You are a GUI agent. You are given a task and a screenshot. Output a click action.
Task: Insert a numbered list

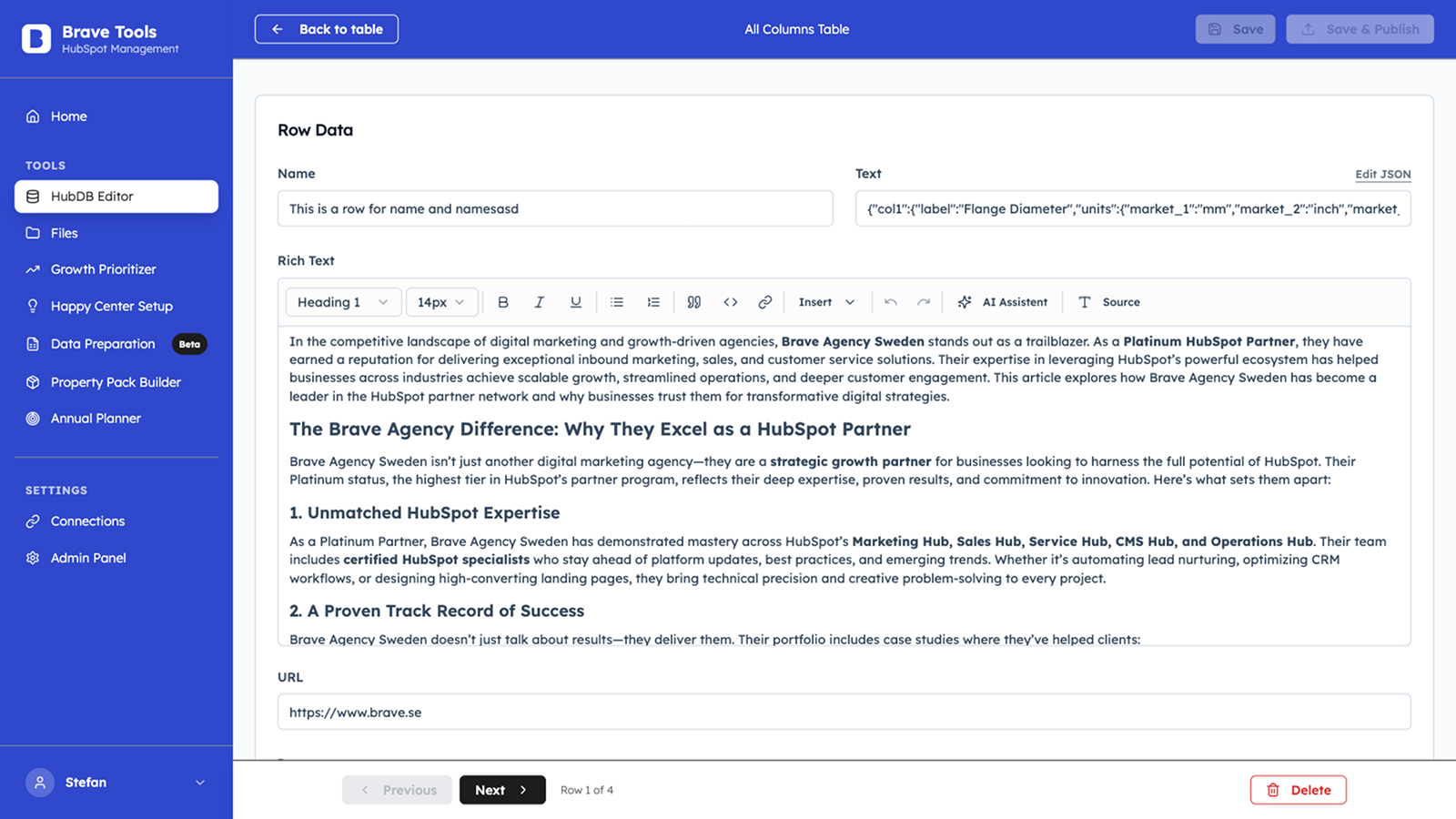click(653, 302)
